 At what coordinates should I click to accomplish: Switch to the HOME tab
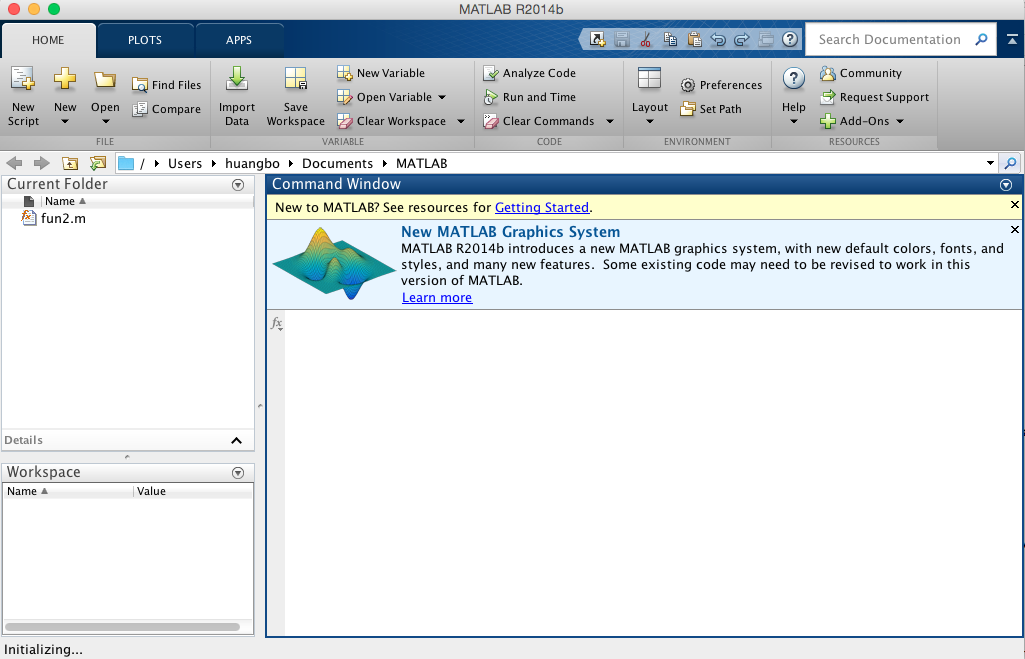[x=48, y=40]
